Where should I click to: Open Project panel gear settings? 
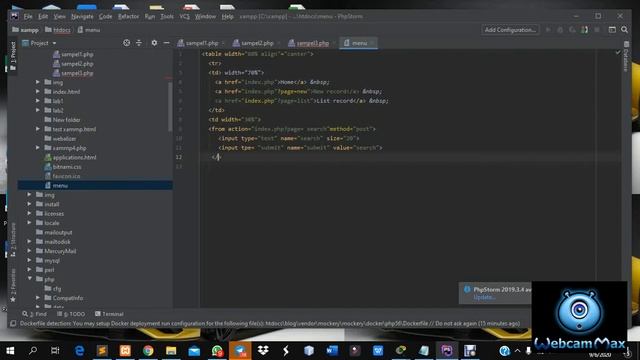pos(154,43)
